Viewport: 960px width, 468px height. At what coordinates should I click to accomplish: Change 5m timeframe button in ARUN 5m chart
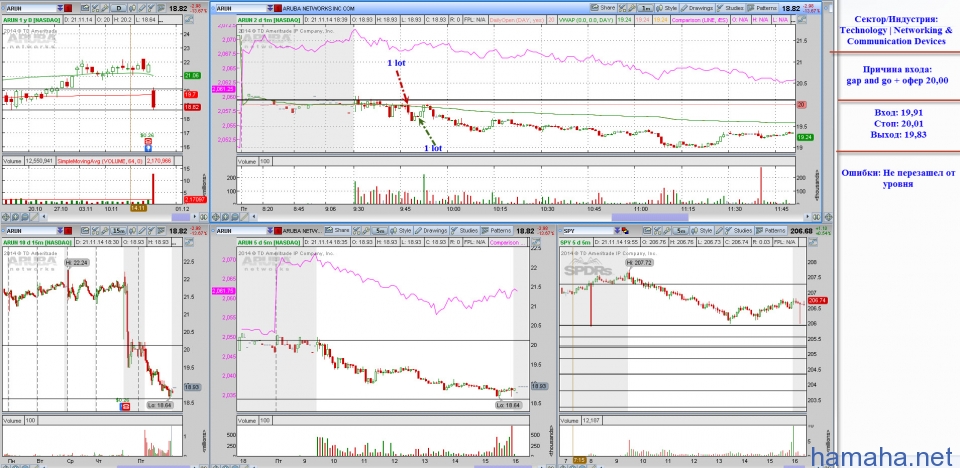point(380,230)
